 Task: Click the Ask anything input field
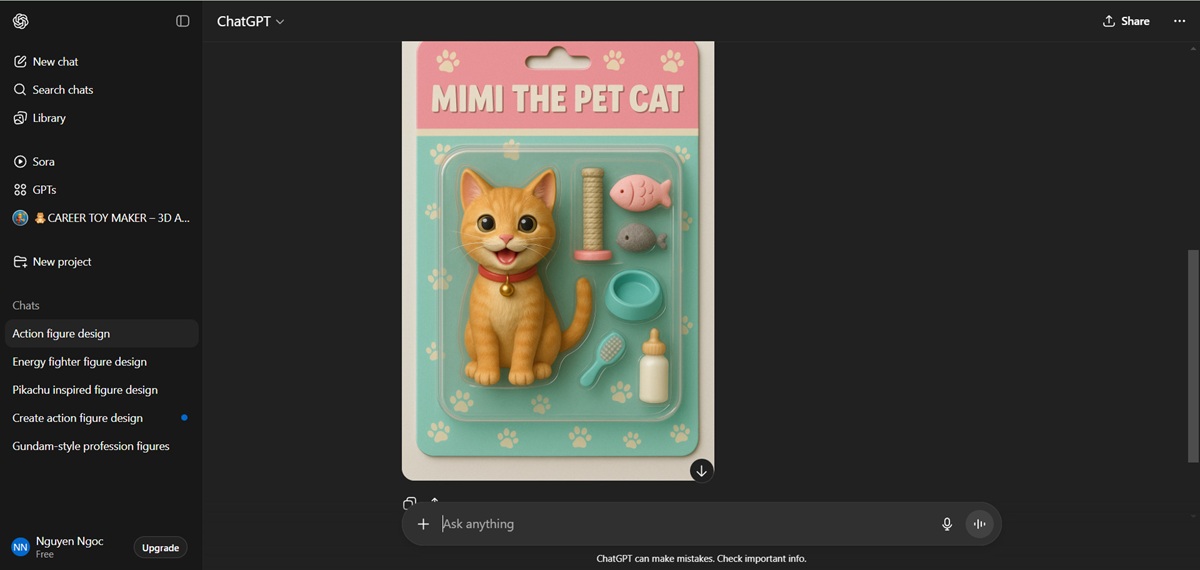point(685,524)
